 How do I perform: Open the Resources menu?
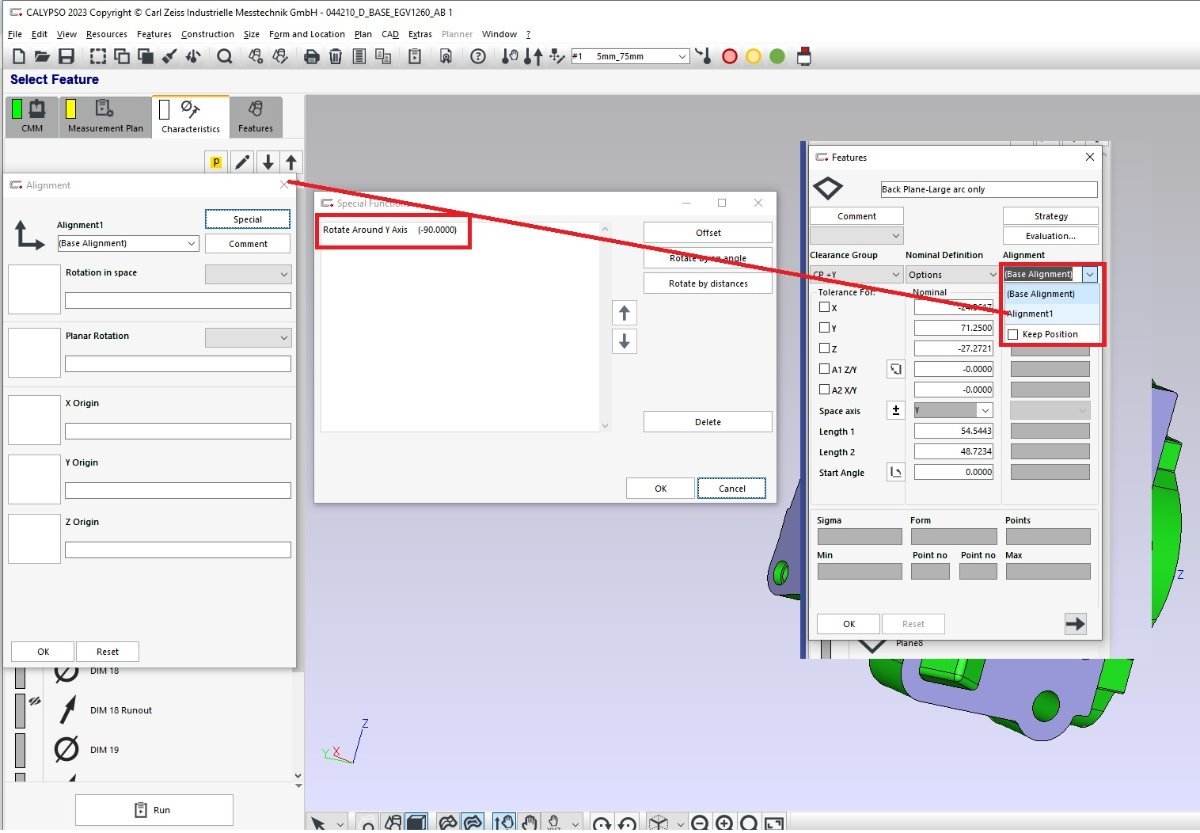pyautogui.click(x=106, y=34)
